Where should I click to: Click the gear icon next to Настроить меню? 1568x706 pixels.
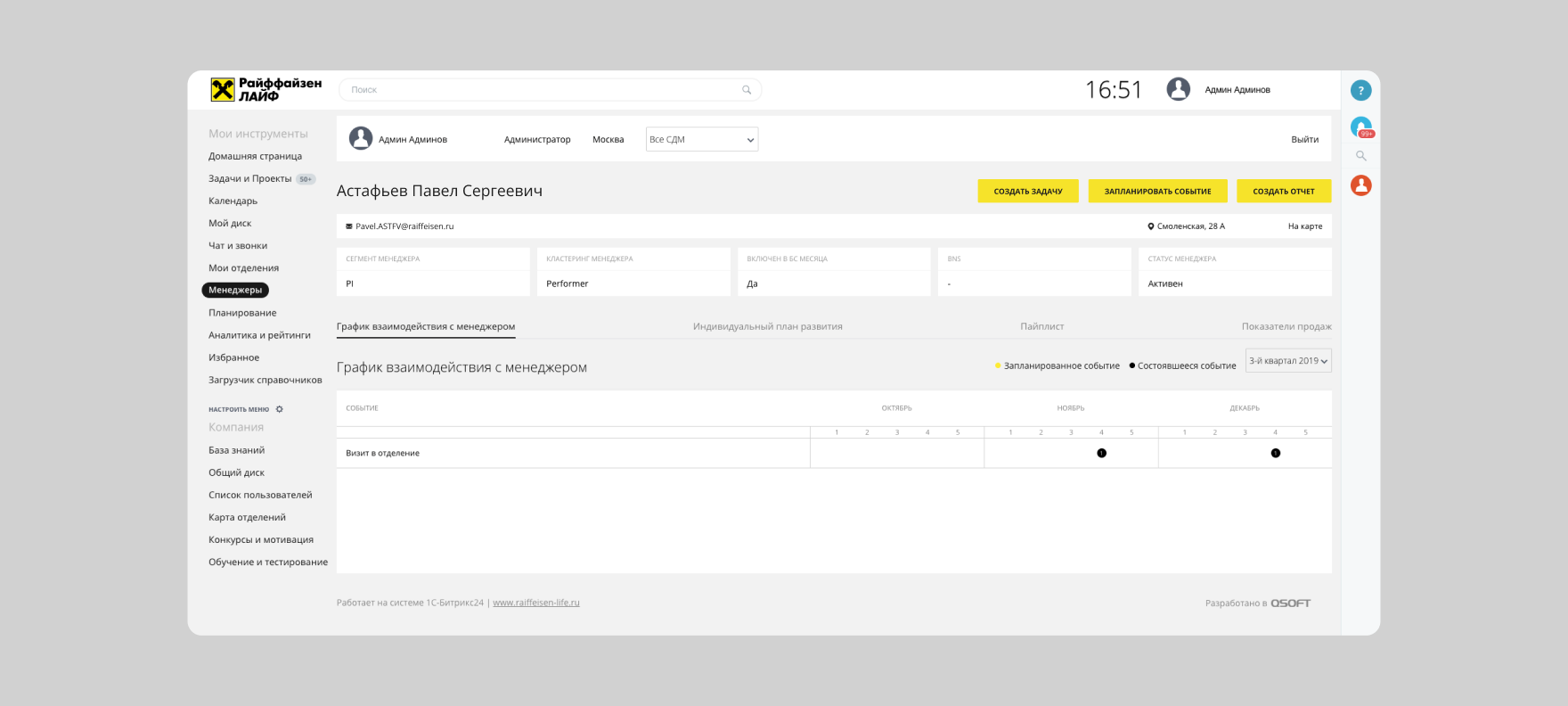(x=280, y=409)
